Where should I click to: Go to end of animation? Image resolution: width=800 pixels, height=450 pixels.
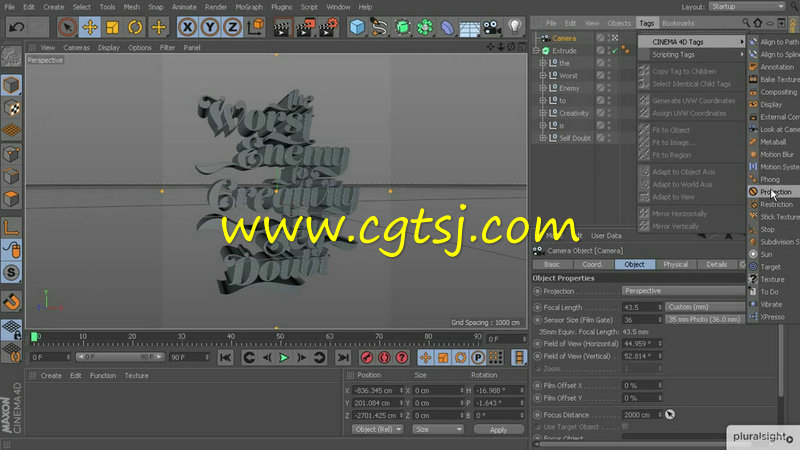point(343,358)
